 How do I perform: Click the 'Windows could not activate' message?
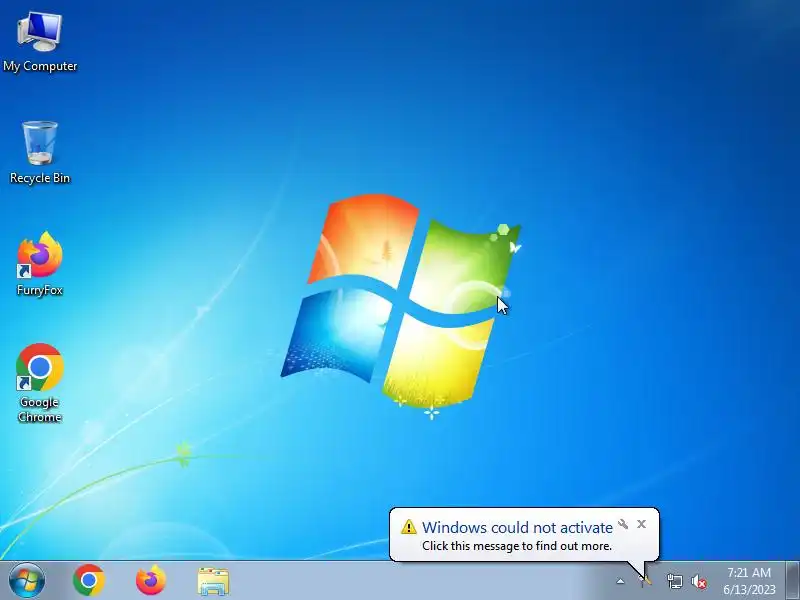pyautogui.click(x=517, y=527)
